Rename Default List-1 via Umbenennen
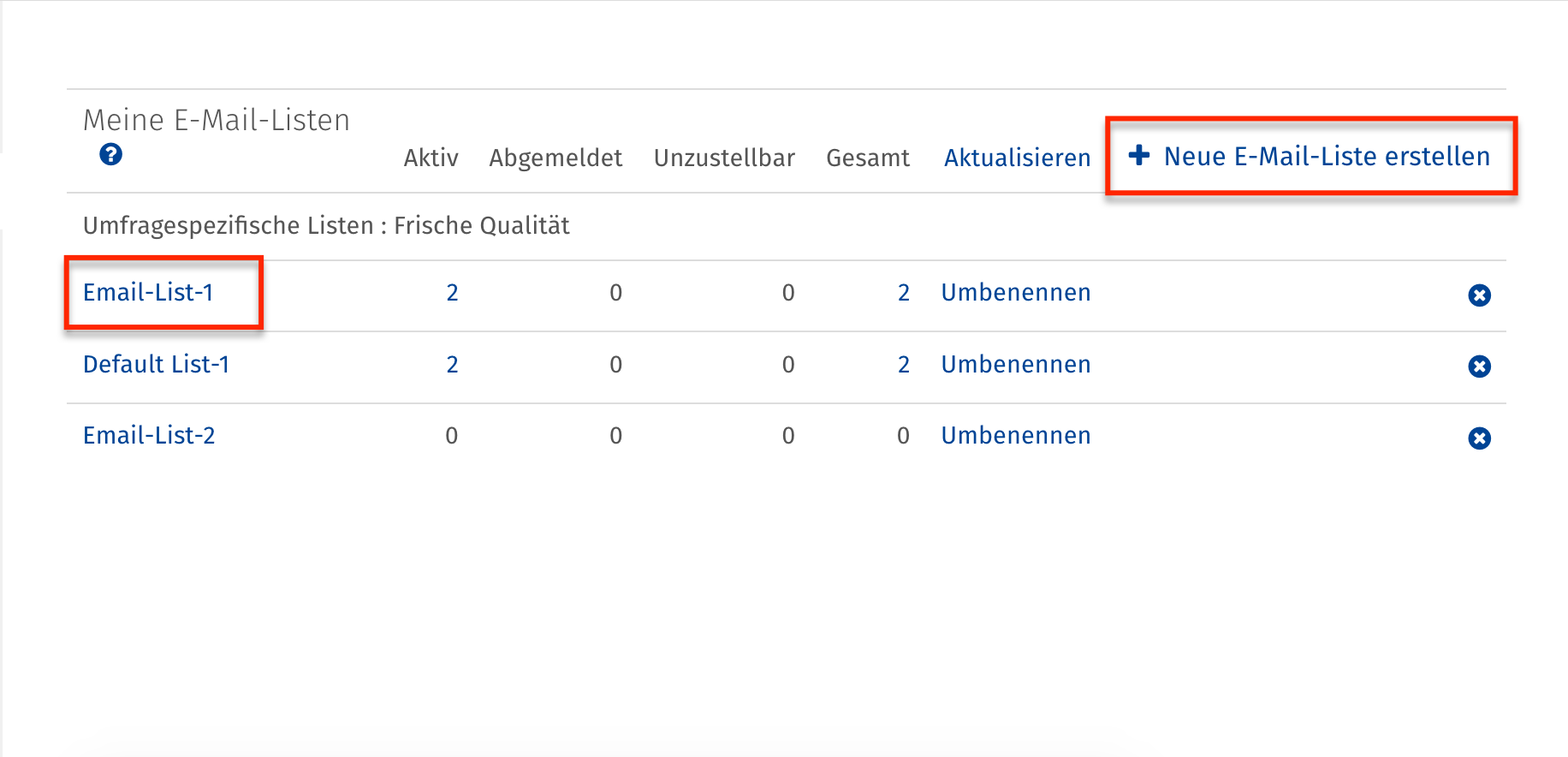This screenshot has width=1568, height=757. [x=1015, y=365]
